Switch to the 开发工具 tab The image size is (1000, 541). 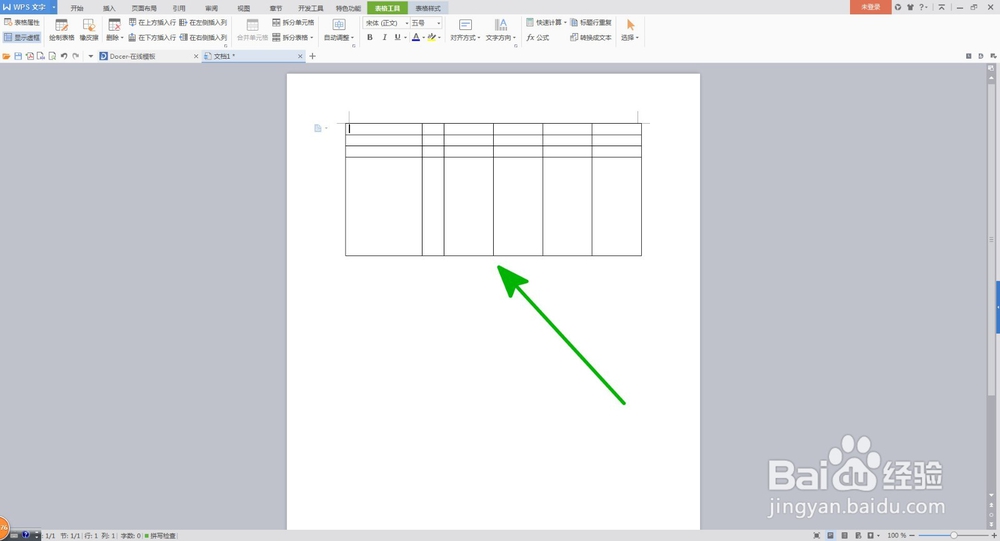(x=311, y=8)
